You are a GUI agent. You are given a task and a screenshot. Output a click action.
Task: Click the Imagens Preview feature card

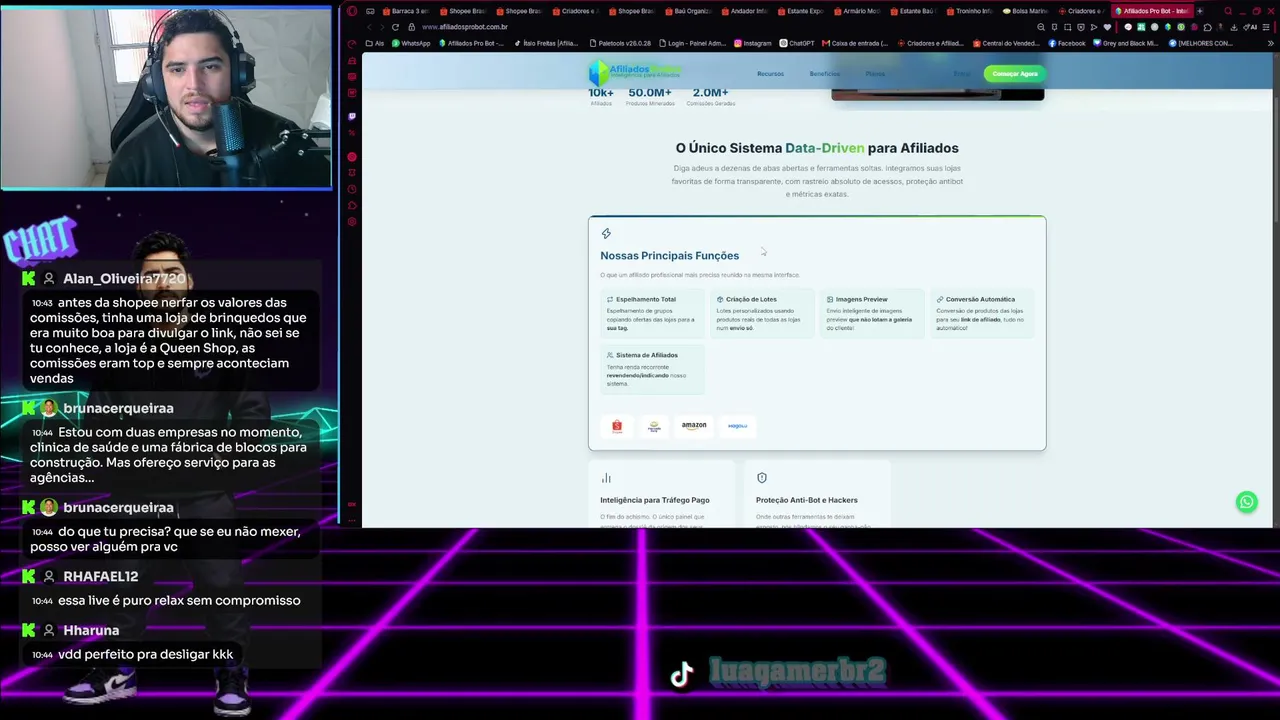872,315
